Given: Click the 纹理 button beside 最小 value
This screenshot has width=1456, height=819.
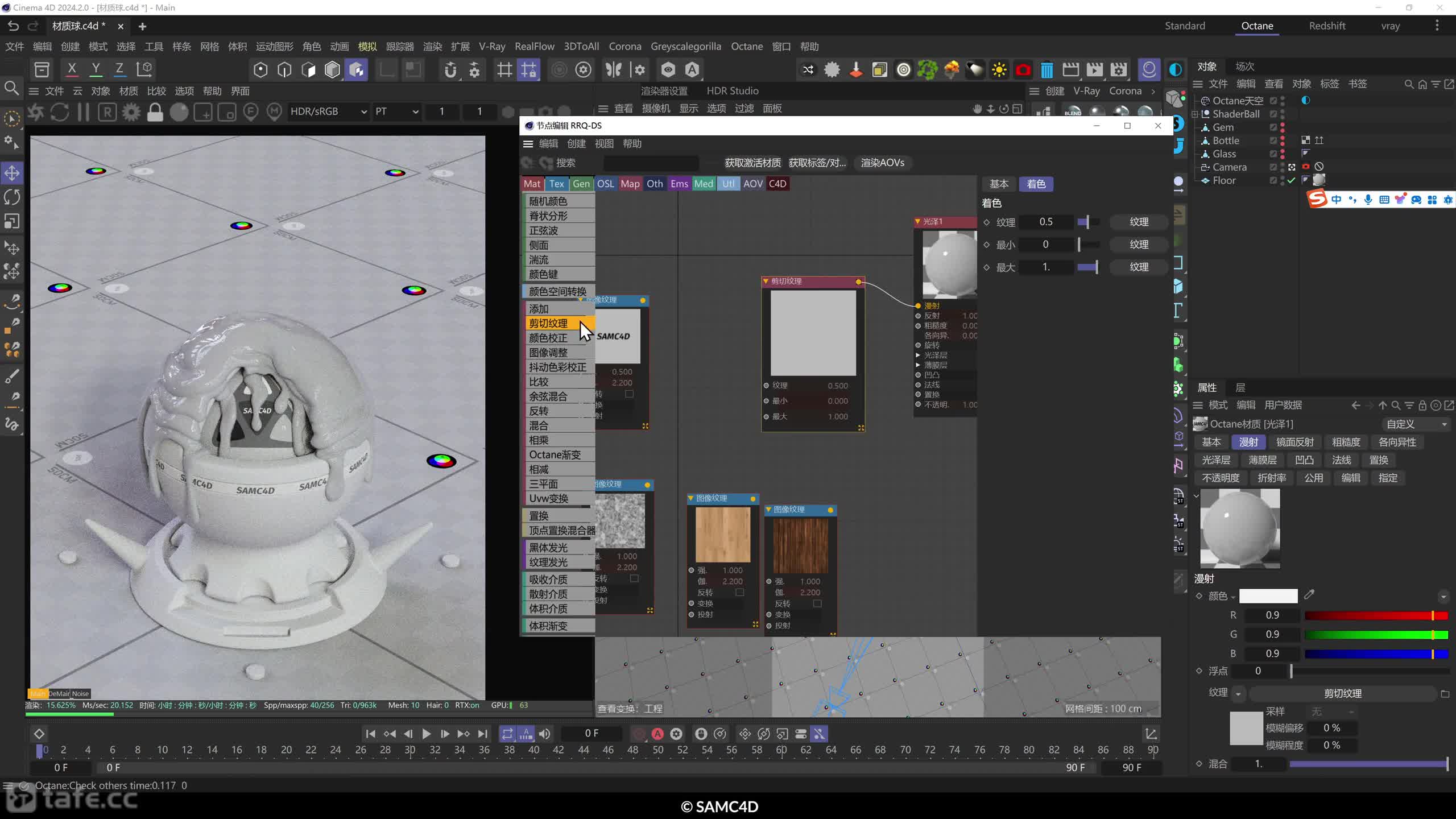Looking at the screenshot, I should point(1139,245).
